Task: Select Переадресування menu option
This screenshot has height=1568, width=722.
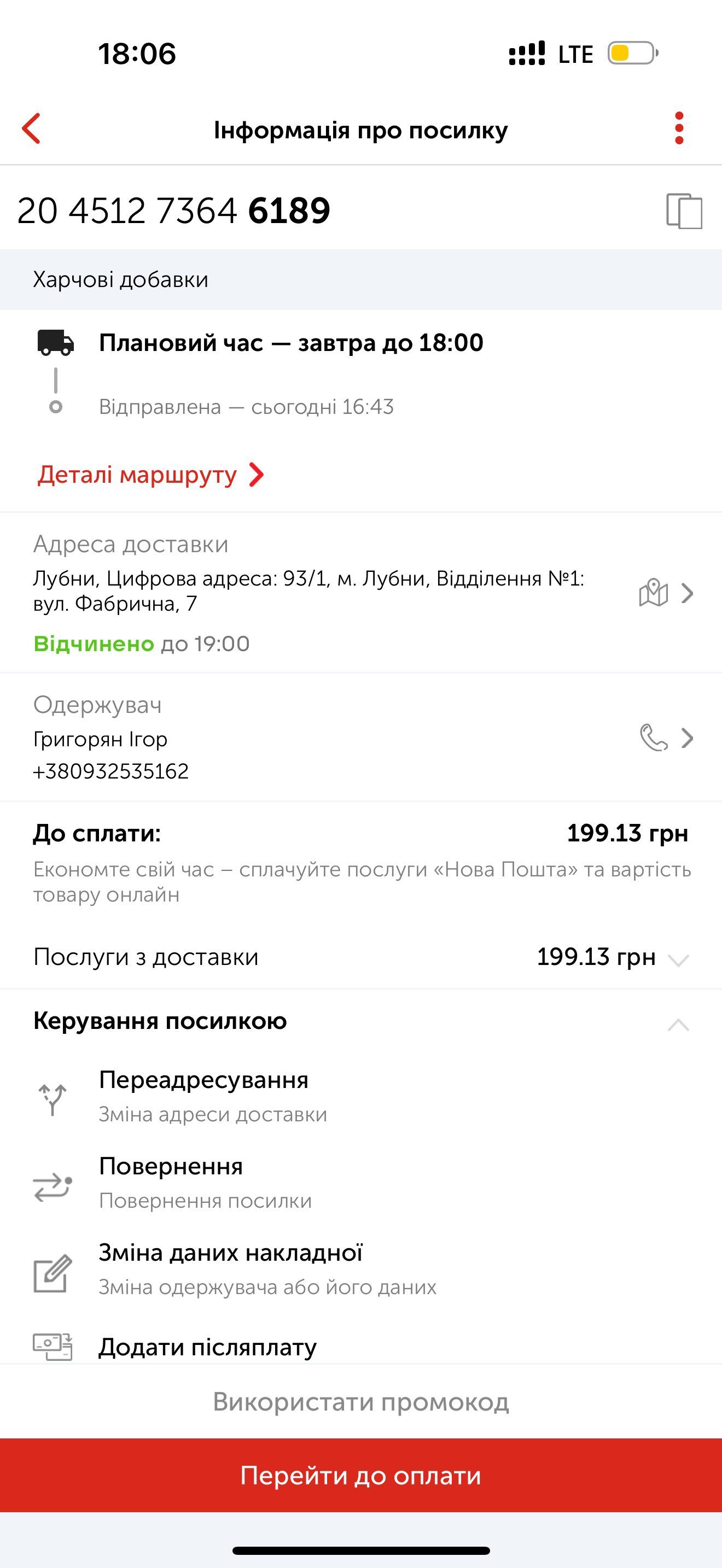Action: point(203,1080)
